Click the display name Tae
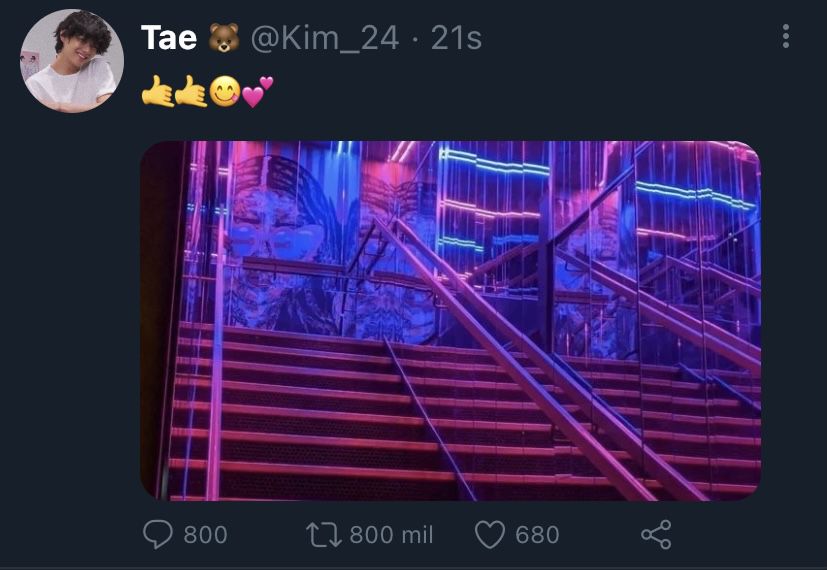The image size is (827, 570). (169, 38)
